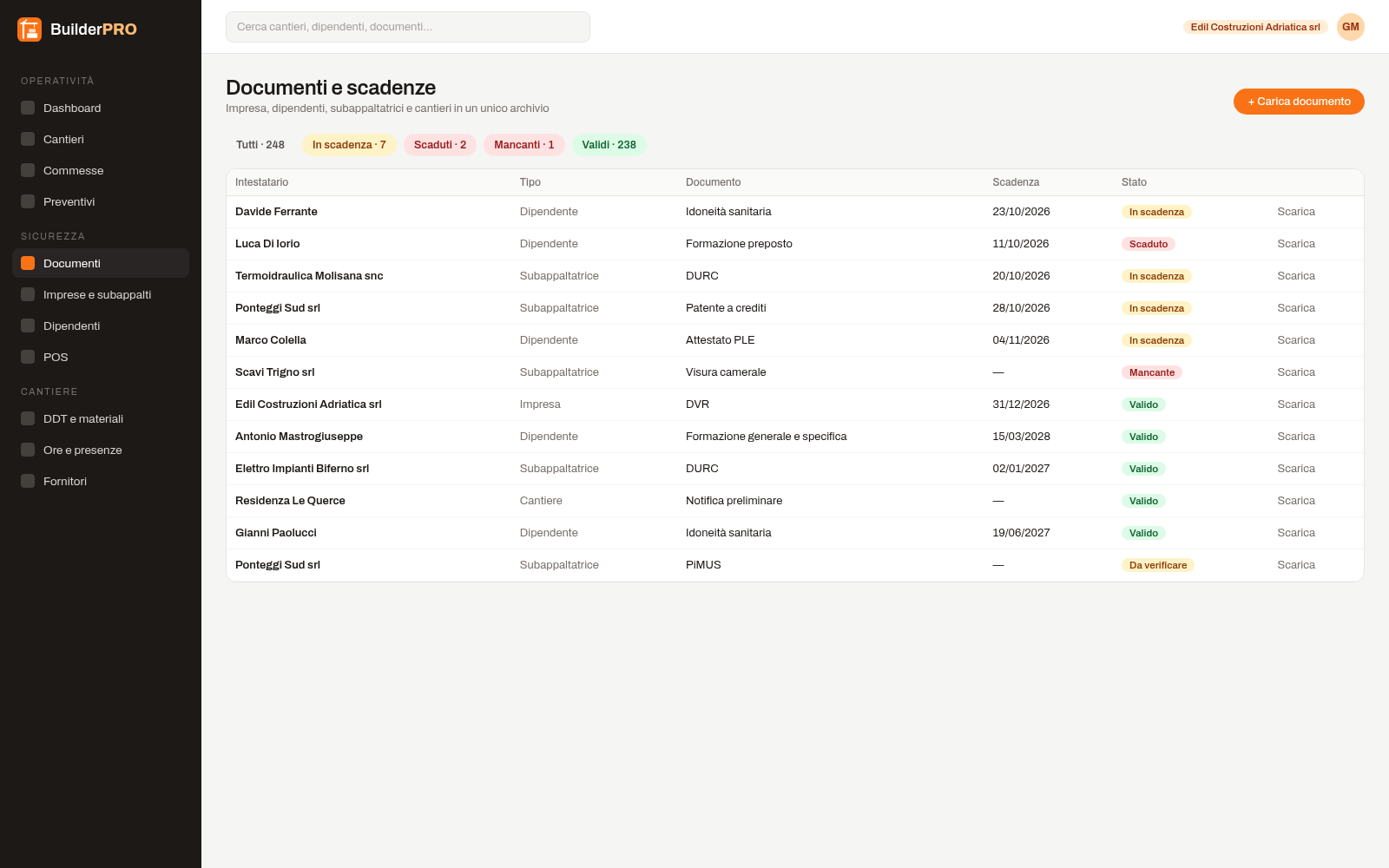Select the Antonio Mastrogiuseppe row name
The image size is (1389, 868).
pyautogui.click(x=299, y=437)
